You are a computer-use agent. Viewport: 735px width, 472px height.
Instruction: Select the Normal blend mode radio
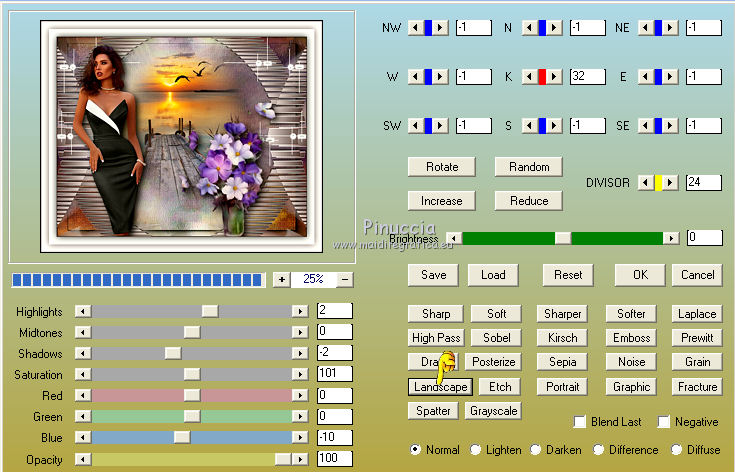415,450
